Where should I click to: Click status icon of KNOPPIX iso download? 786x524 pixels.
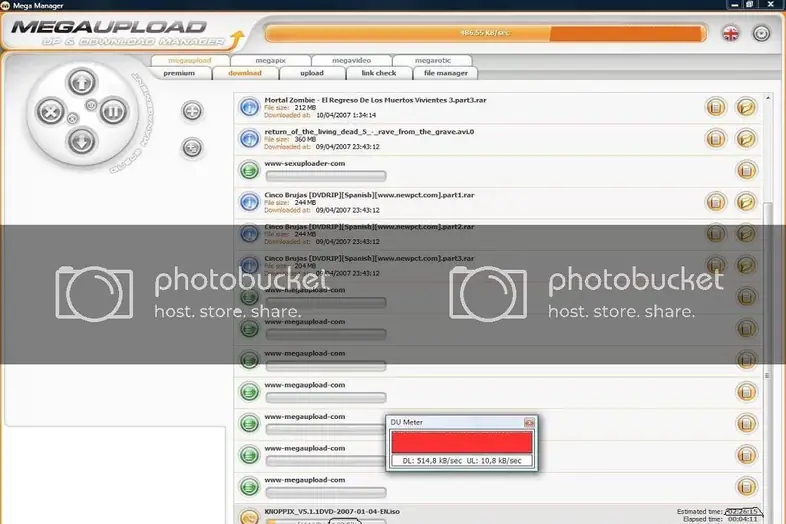click(249, 516)
